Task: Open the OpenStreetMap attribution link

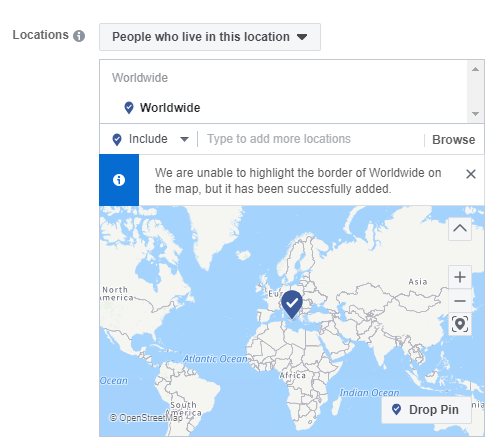Action: pos(147,417)
